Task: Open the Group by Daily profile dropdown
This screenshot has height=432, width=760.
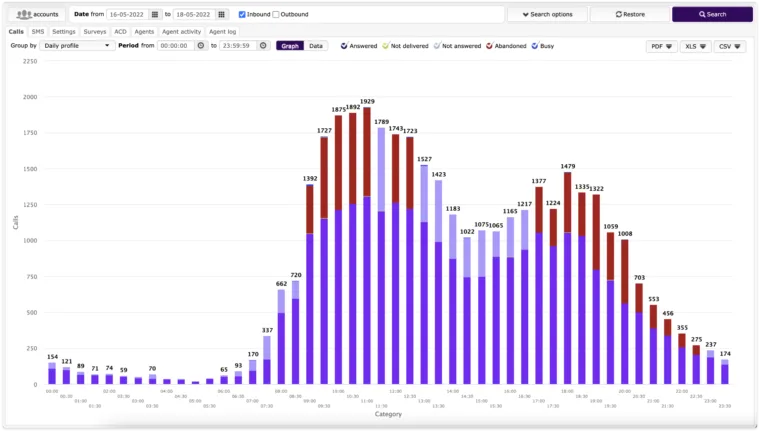Action: coord(77,46)
